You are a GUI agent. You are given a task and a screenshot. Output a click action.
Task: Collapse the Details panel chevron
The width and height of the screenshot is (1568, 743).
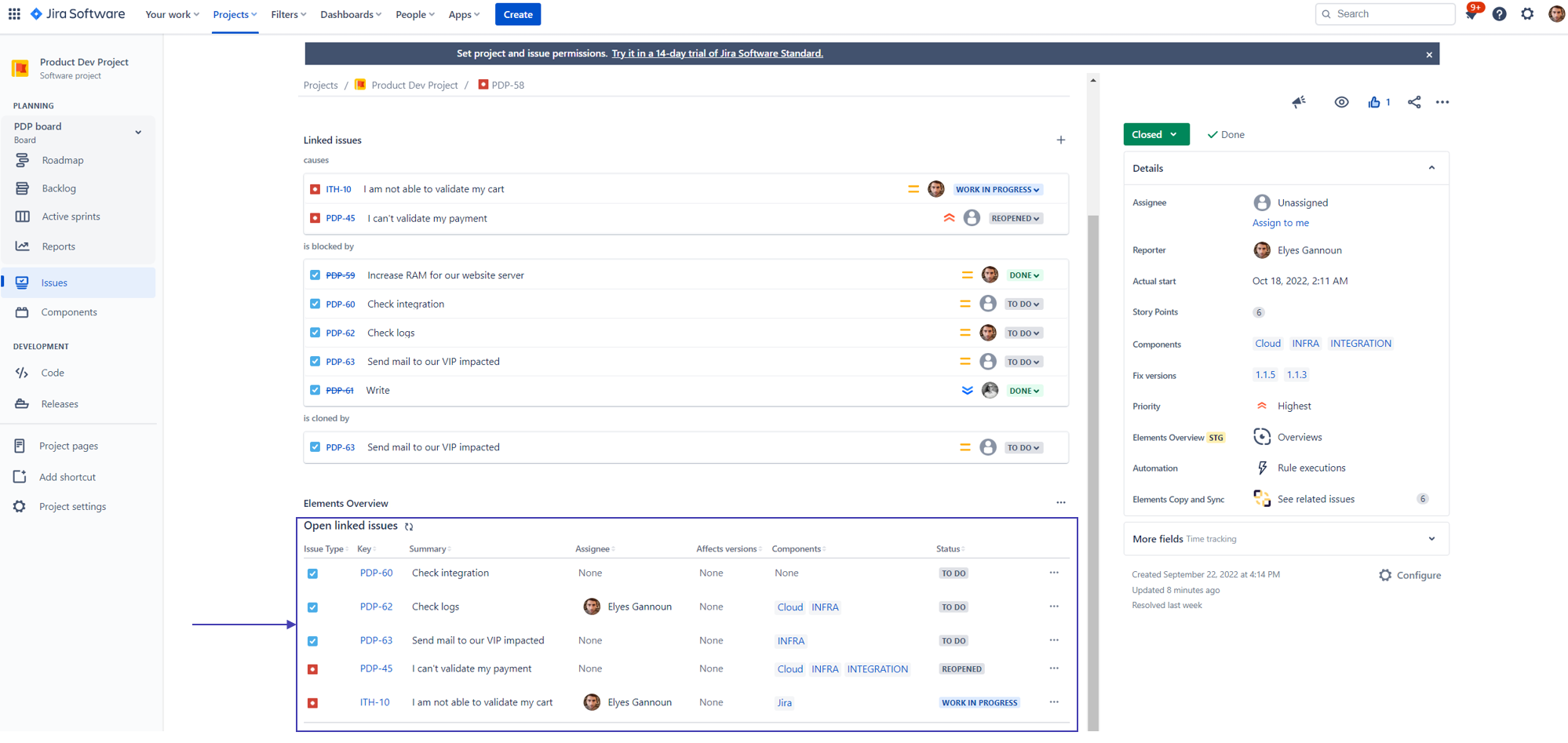click(1431, 168)
